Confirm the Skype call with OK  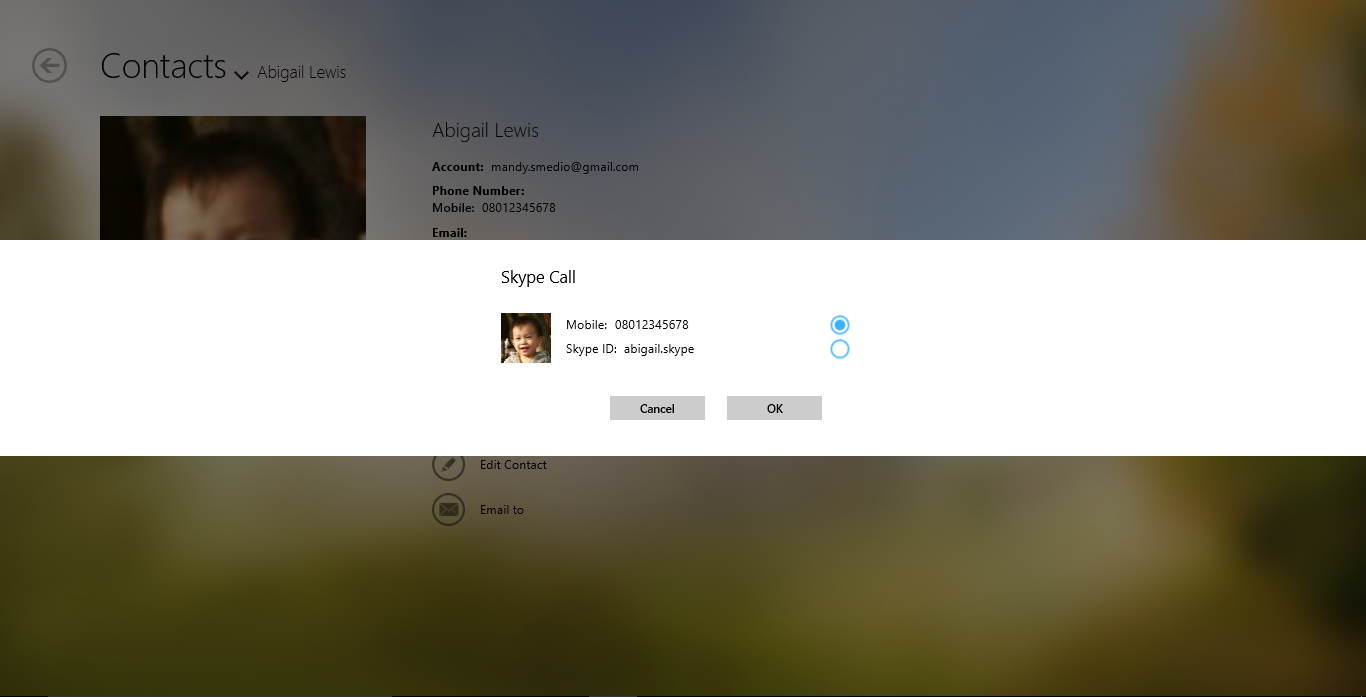(x=774, y=408)
